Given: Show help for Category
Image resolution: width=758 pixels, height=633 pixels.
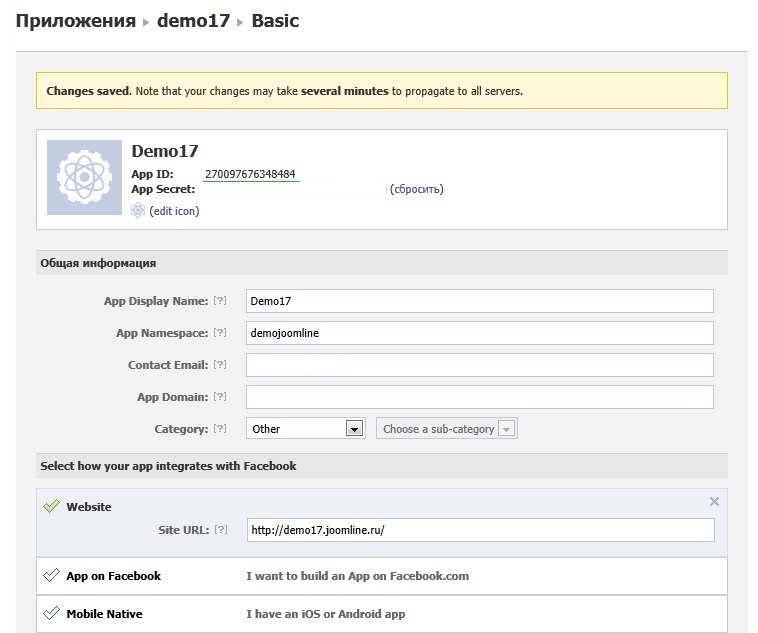Looking at the screenshot, I should coord(220,428).
